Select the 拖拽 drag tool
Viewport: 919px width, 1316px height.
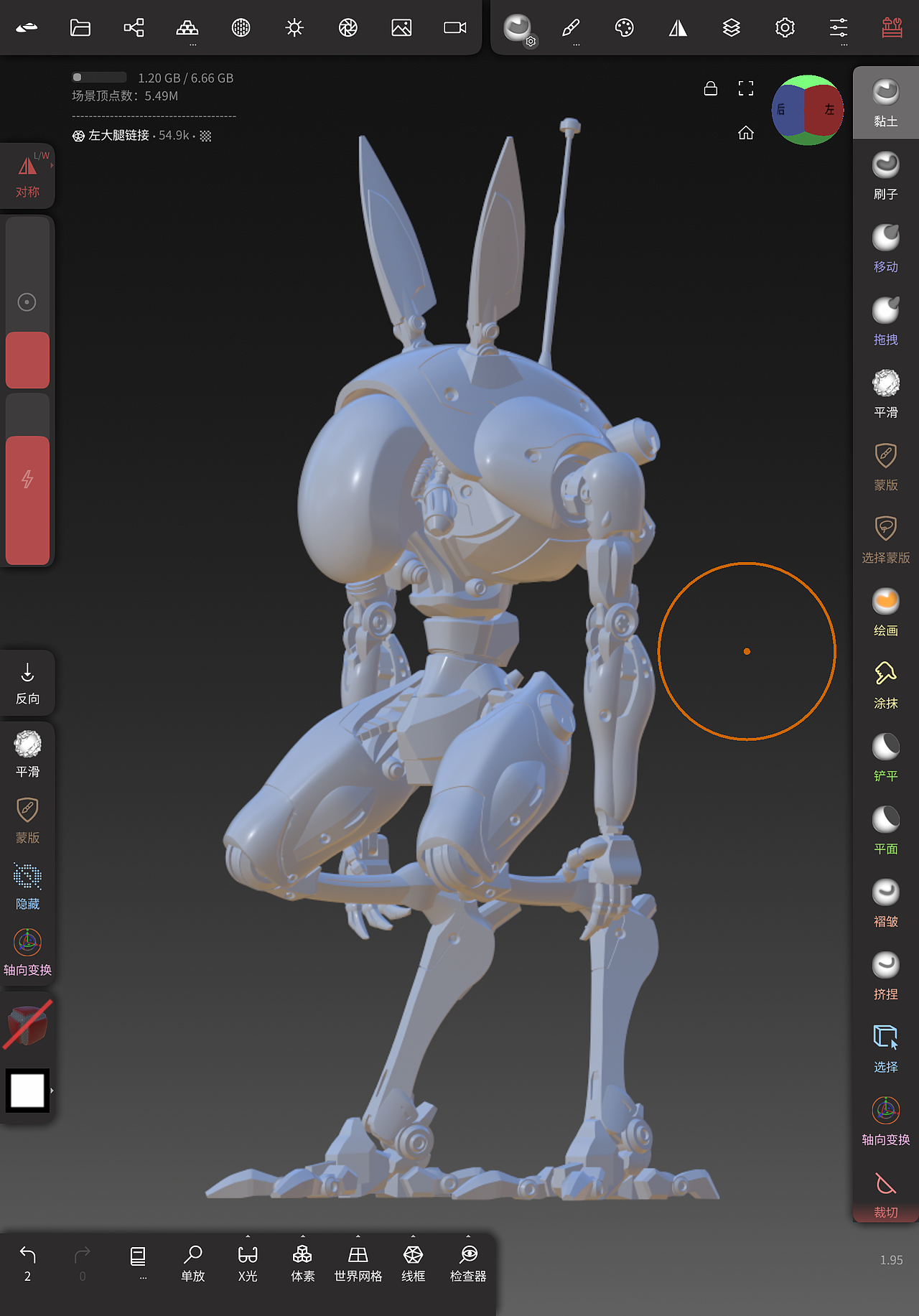pos(885,322)
